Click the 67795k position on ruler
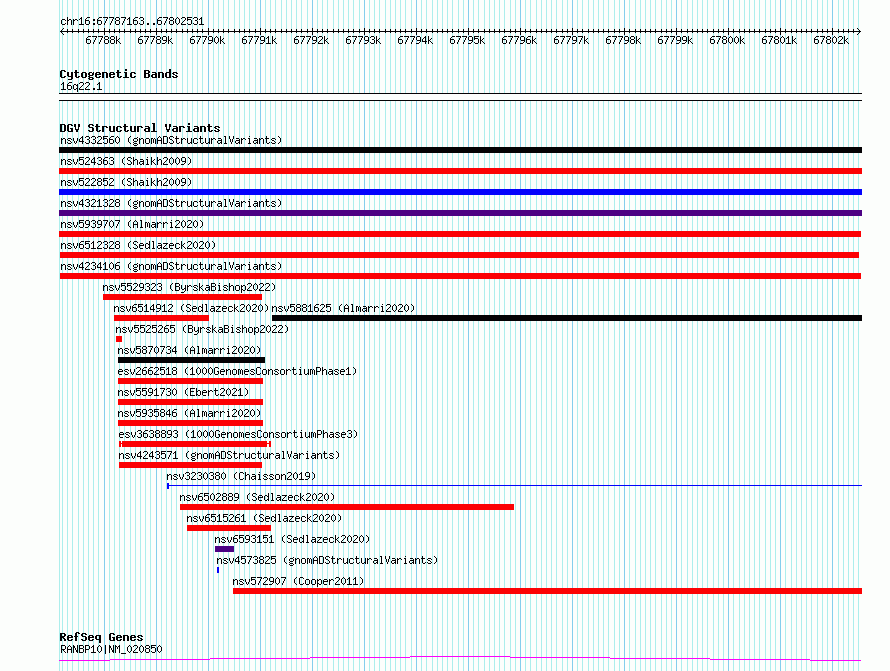890x671 pixels. [x=467, y=40]
